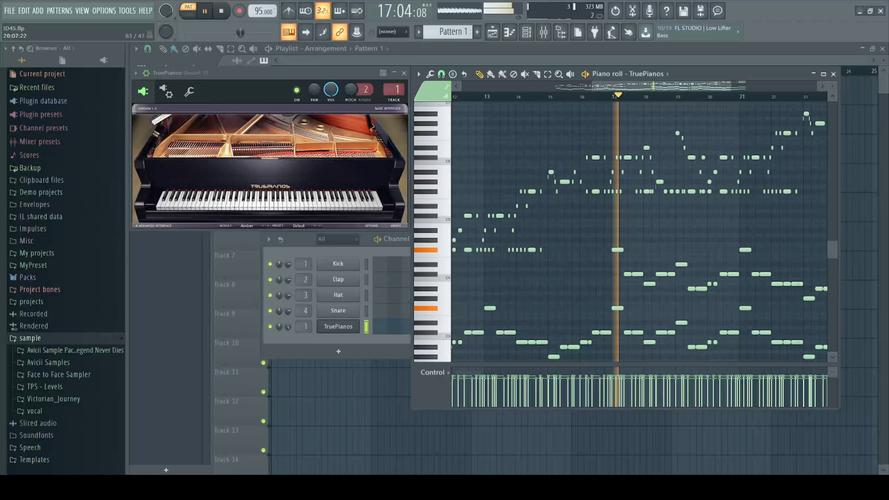Click the microphone recording icon
This screenshot has height=500, width=889.
(649, 11)
